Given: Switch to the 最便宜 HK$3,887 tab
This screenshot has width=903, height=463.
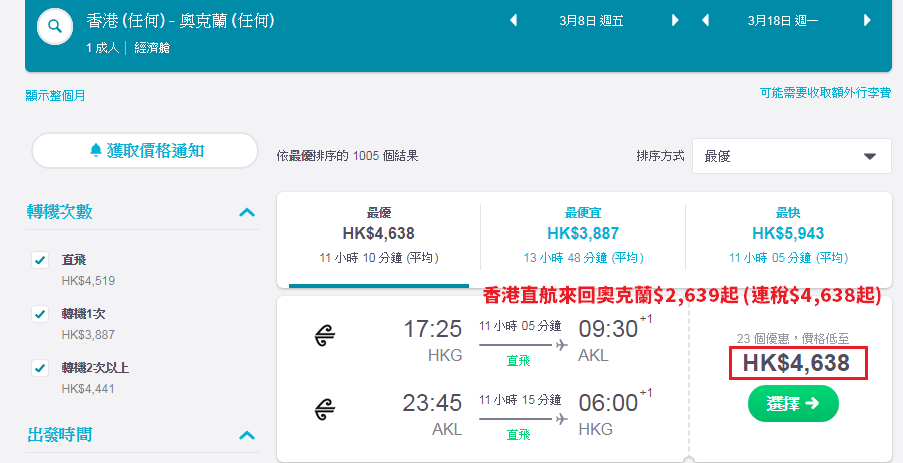Looking at the screenshot, I should (583, 236).
